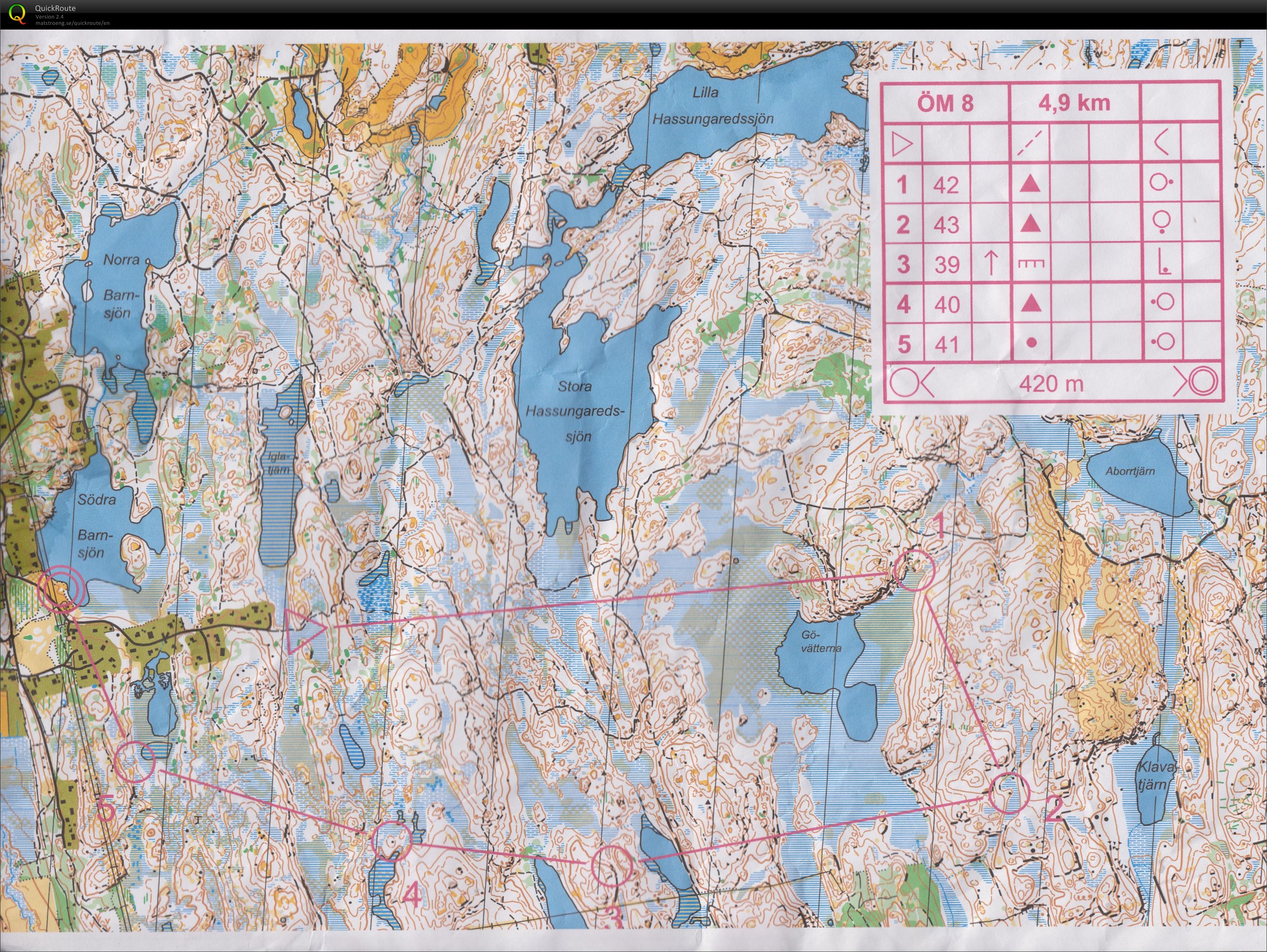Select control circle 5 on the map
The height and width of the screenshot is (952, 1267).
(x=135, y=761)
